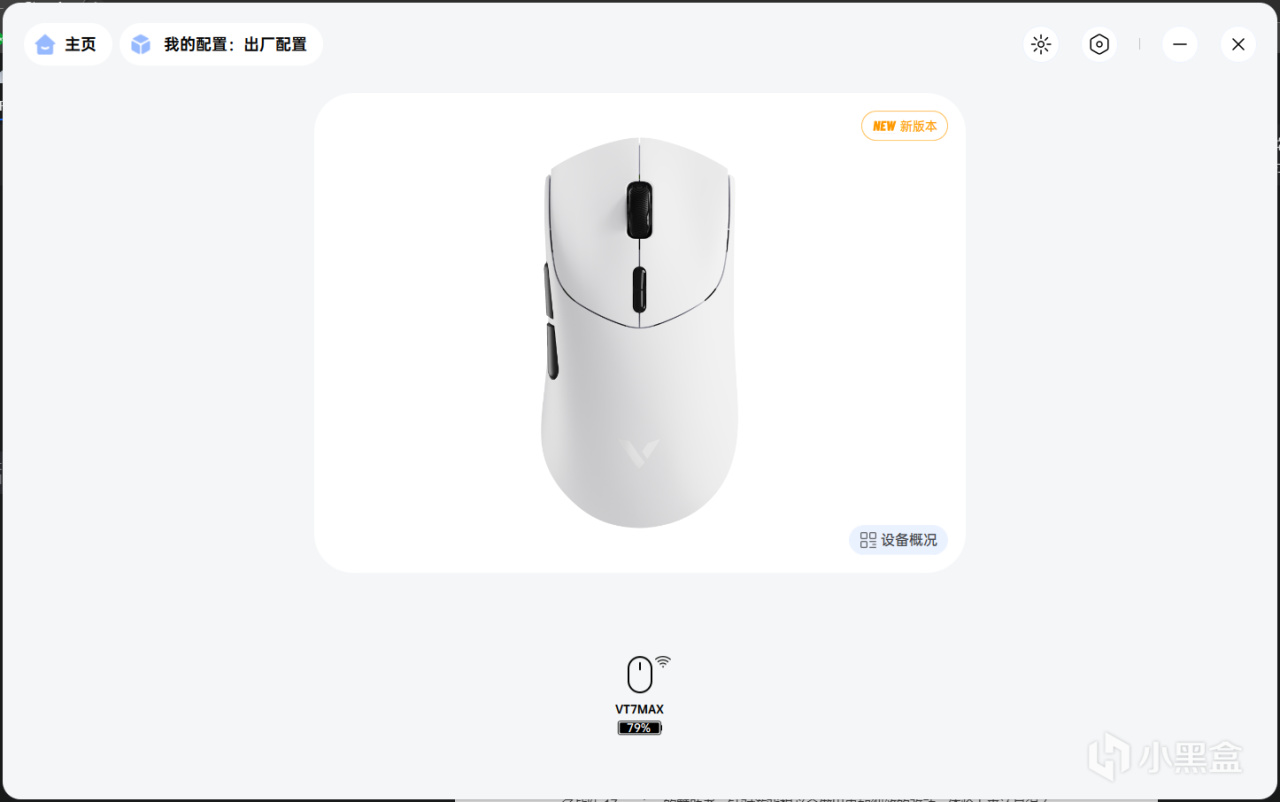The width and height of the screenshot is (1280, 802).
Task: Select the DPI button below the scroll wheel
Action: point(640,291)
